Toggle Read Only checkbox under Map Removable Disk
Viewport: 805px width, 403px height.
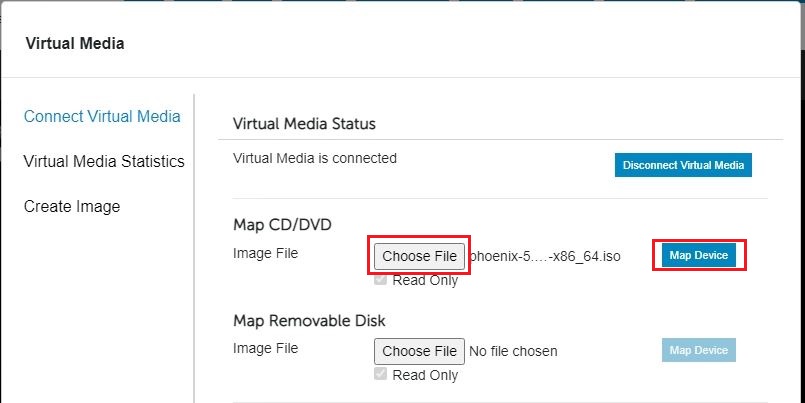click(x=381, y=375)
